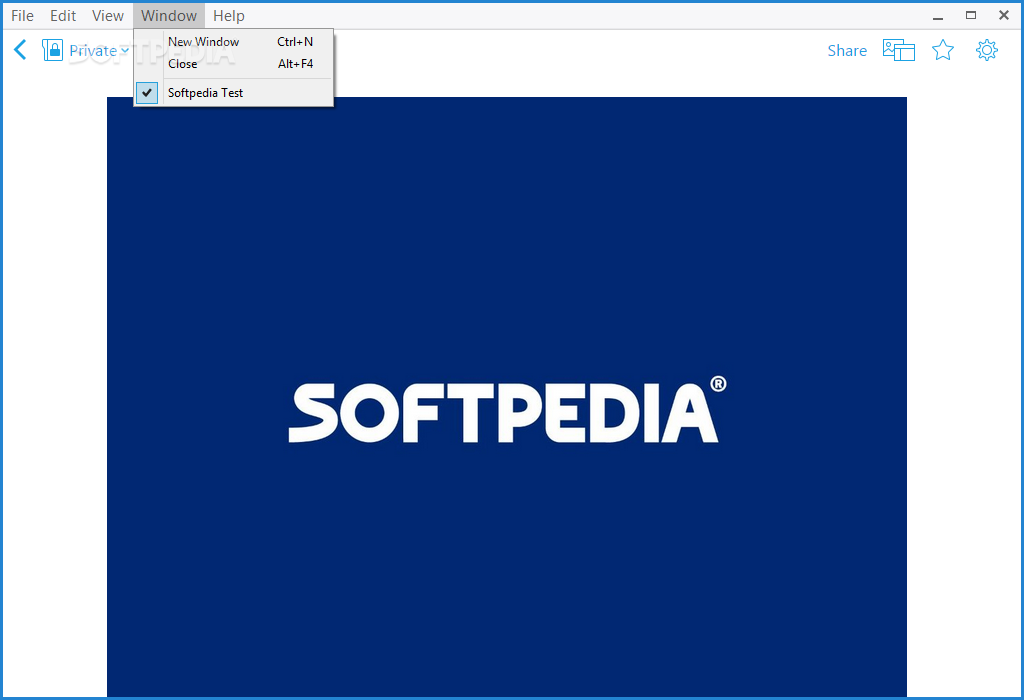Close the open Window menu
This screenshot has width=1024, height=700.
pyautogui.click(x=168, y=15)
